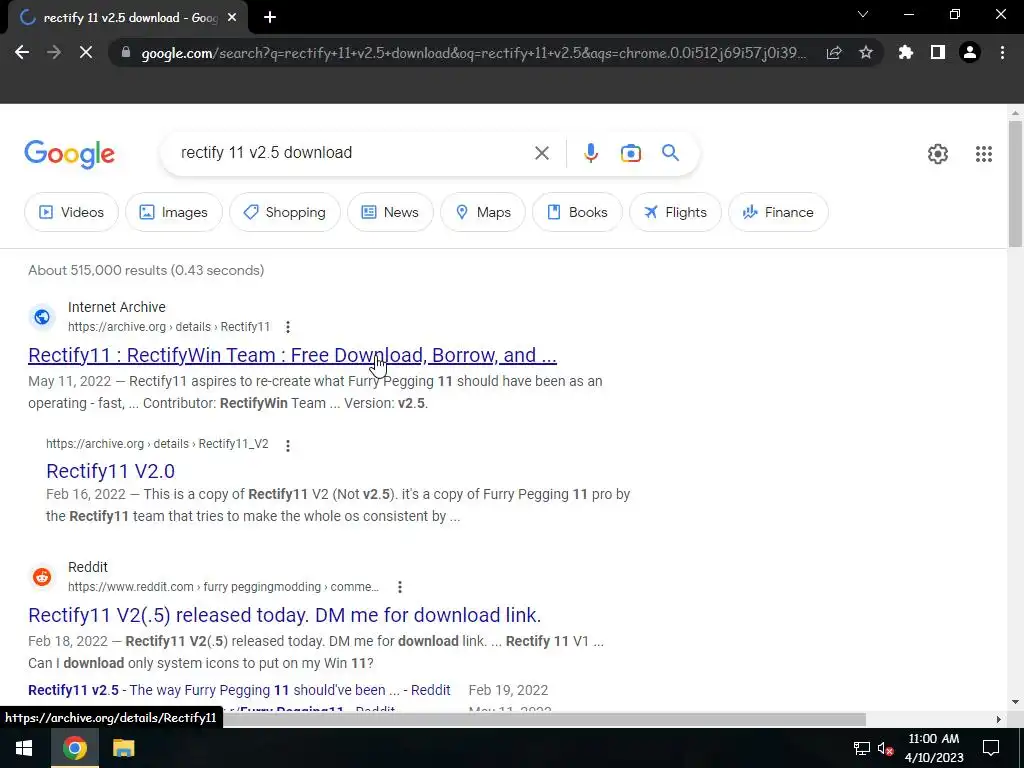This screenshot has width=1024, height=768.
Task: Open the Chrome three-dot menu
Action: click(x=1002, y=53)
